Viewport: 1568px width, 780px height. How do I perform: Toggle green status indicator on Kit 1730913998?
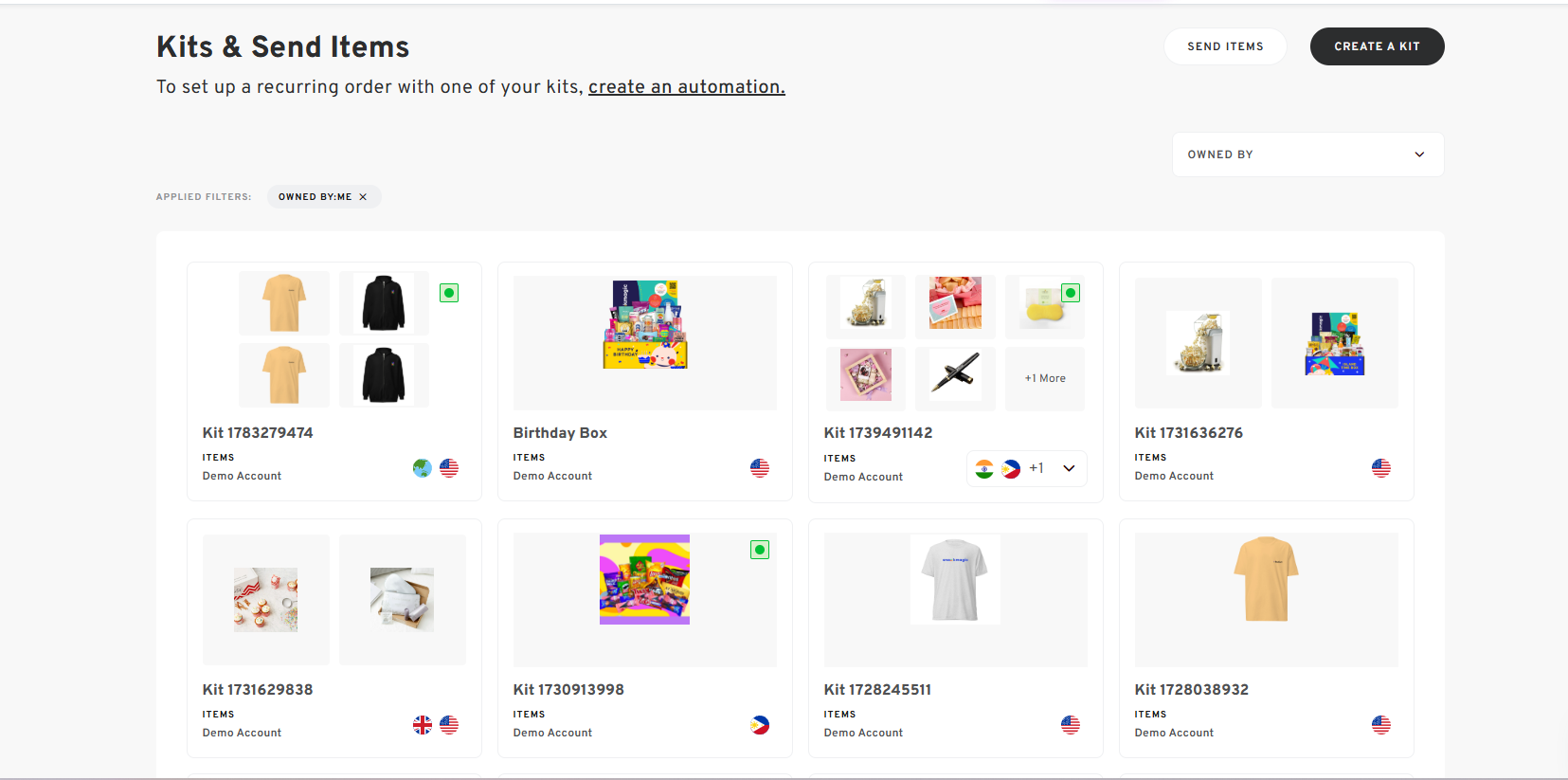click(760, 550)
